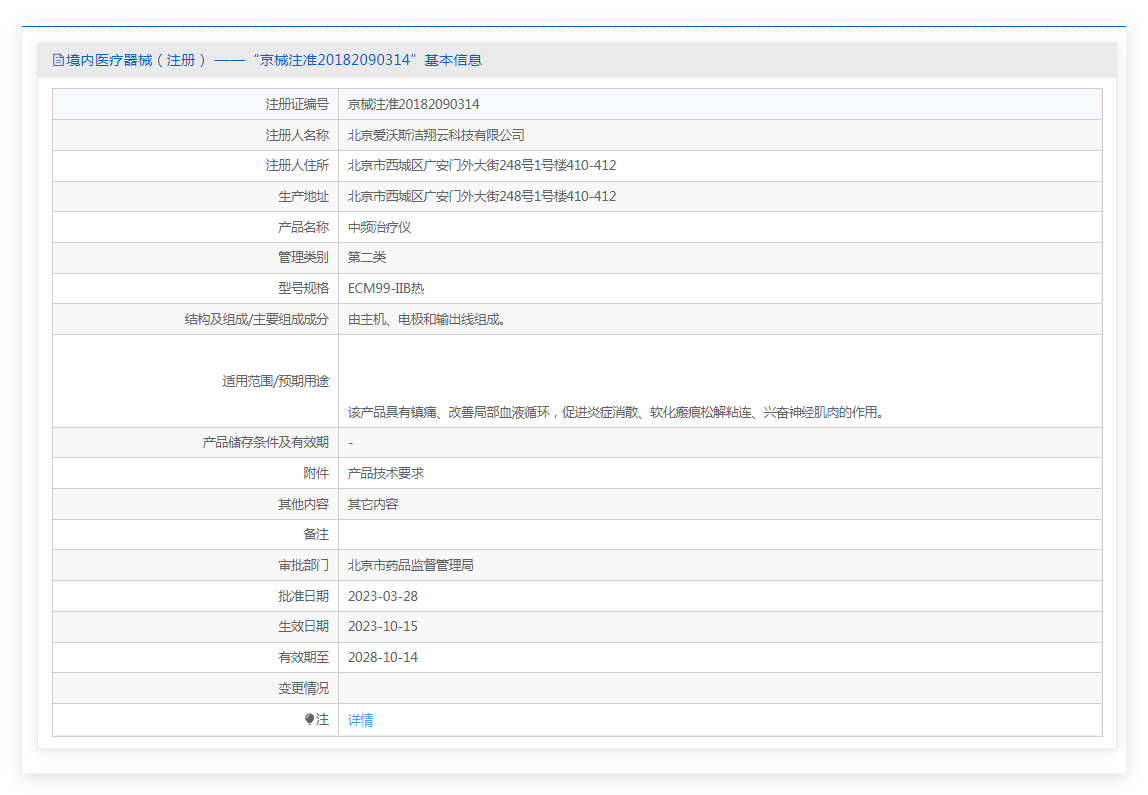Click the 变更情况 label
The height and width of the screenshot is (795, 1148).
(x=304, y=689)
